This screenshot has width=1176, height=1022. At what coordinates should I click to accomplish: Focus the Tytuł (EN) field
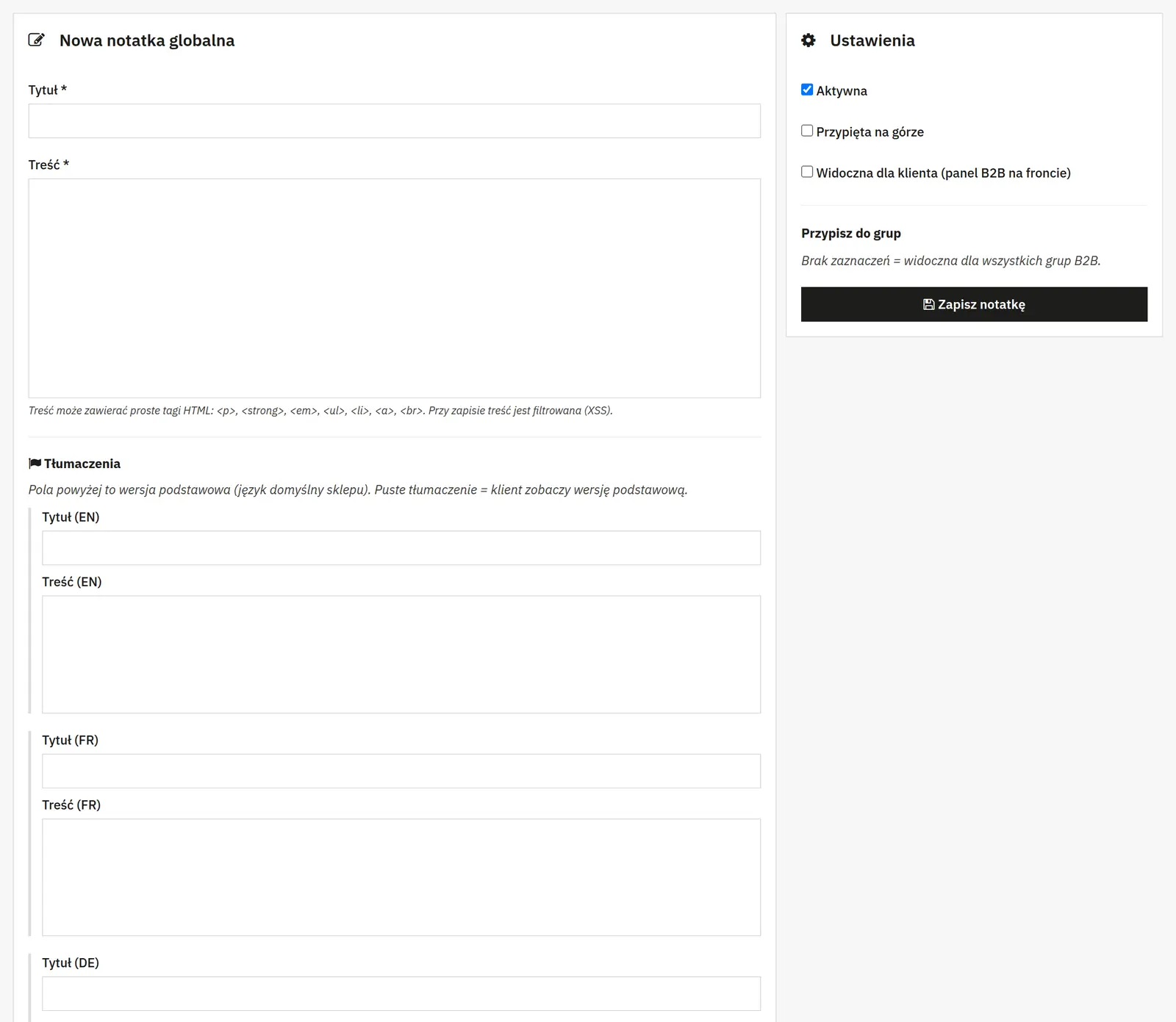(x=401, y=548)
